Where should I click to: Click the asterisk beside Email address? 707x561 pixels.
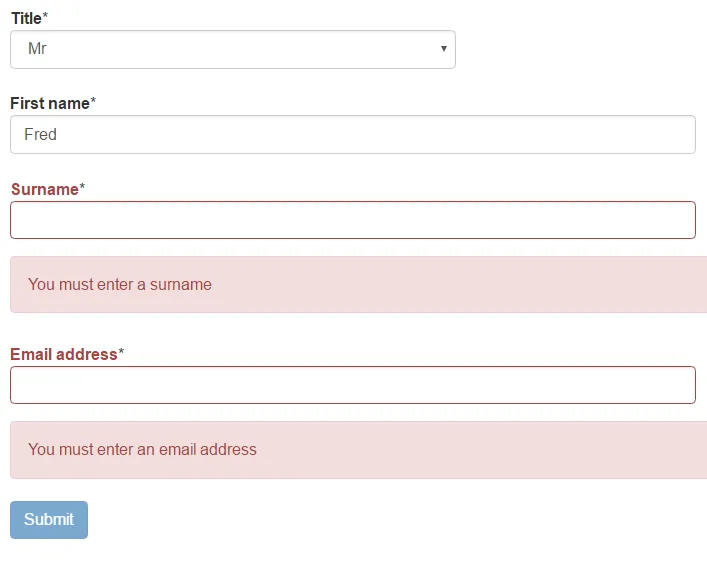pos(121,353)
